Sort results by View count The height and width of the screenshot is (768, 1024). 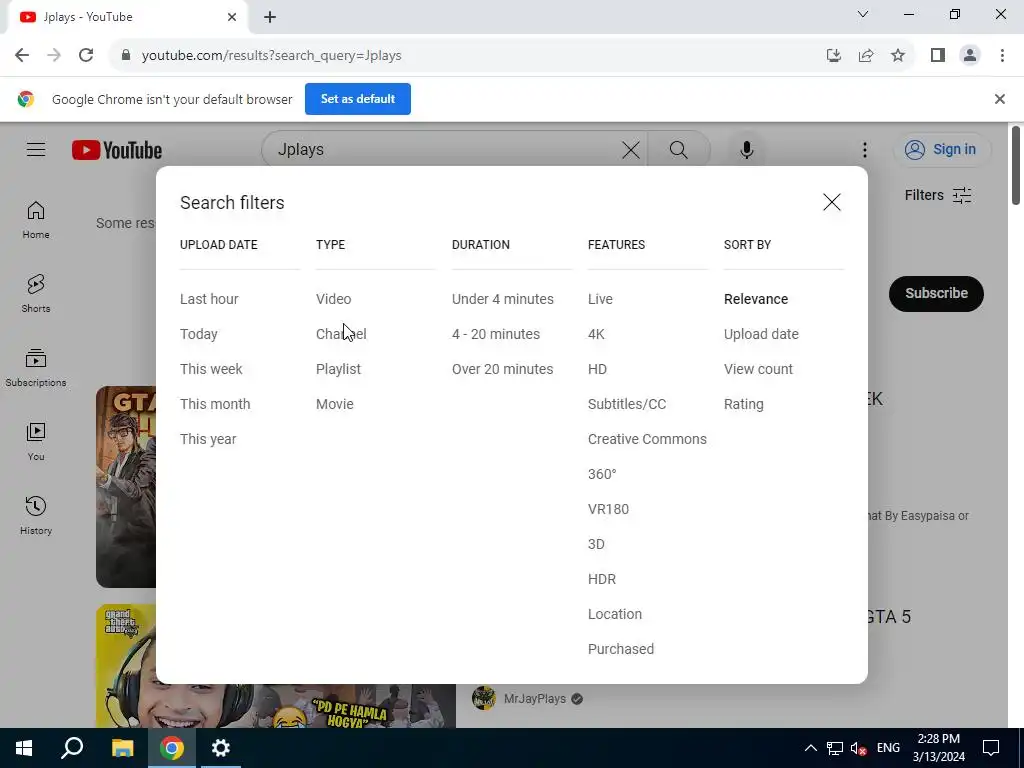(758, 369)
